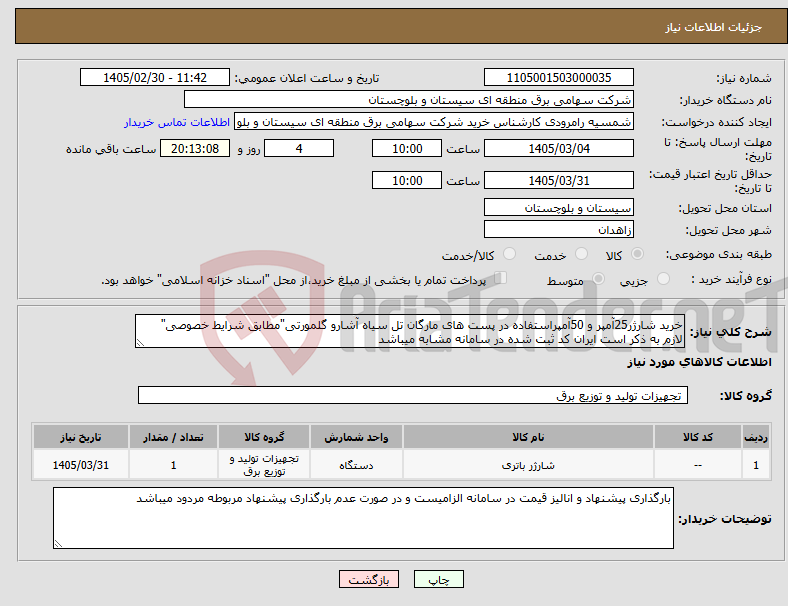
Task: Click the price validity date 1405/03/31 field
Action: click(x=559, y=180)
